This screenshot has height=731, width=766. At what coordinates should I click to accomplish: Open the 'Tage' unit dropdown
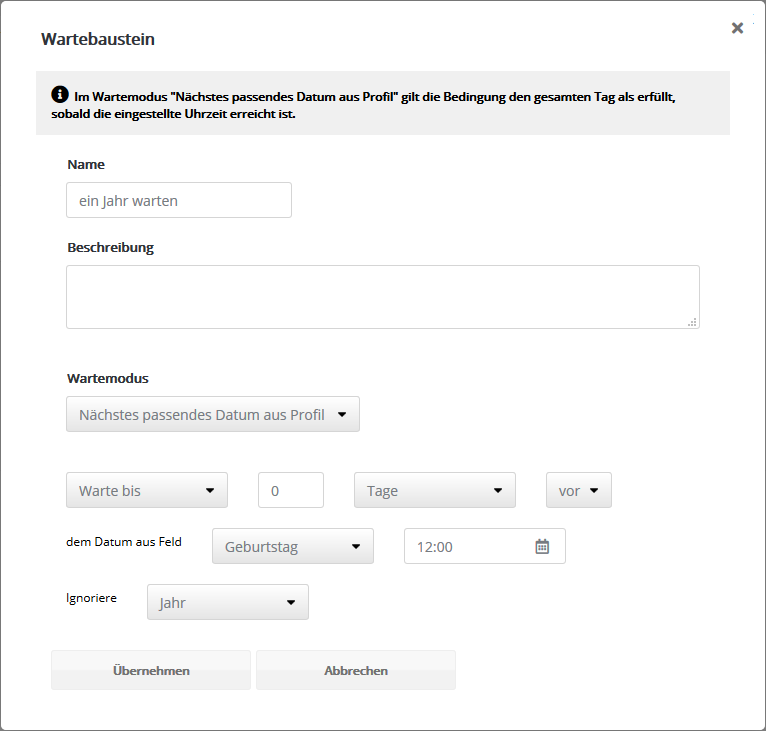coord(434,491)
